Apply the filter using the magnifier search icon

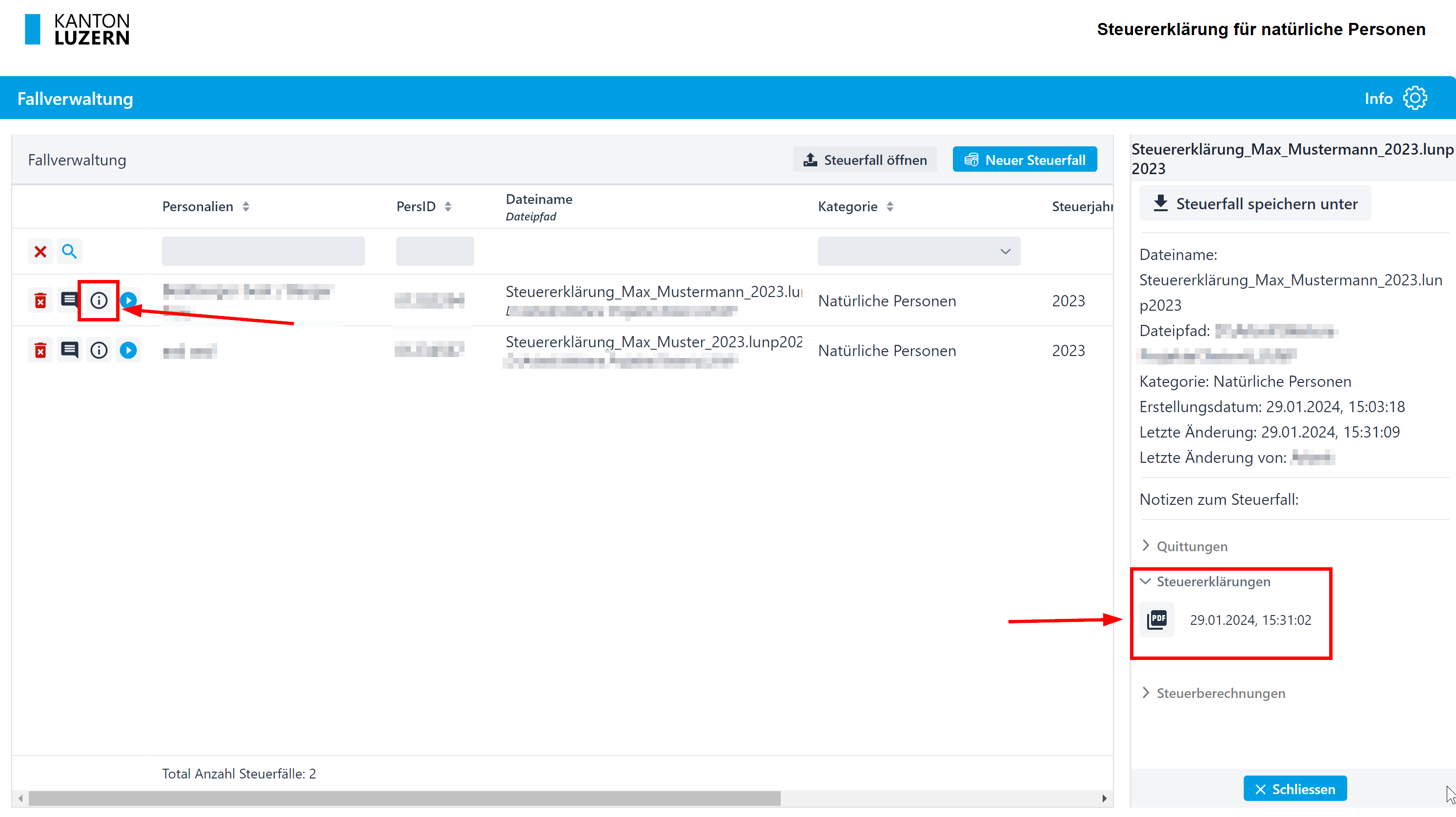[69, 251]
